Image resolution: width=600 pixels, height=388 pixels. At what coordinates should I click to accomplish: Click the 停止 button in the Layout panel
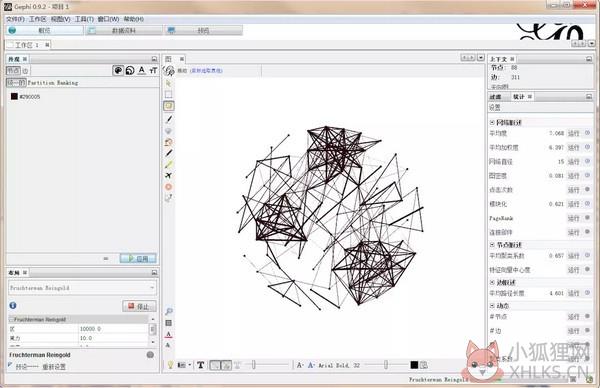pos(139,306)
